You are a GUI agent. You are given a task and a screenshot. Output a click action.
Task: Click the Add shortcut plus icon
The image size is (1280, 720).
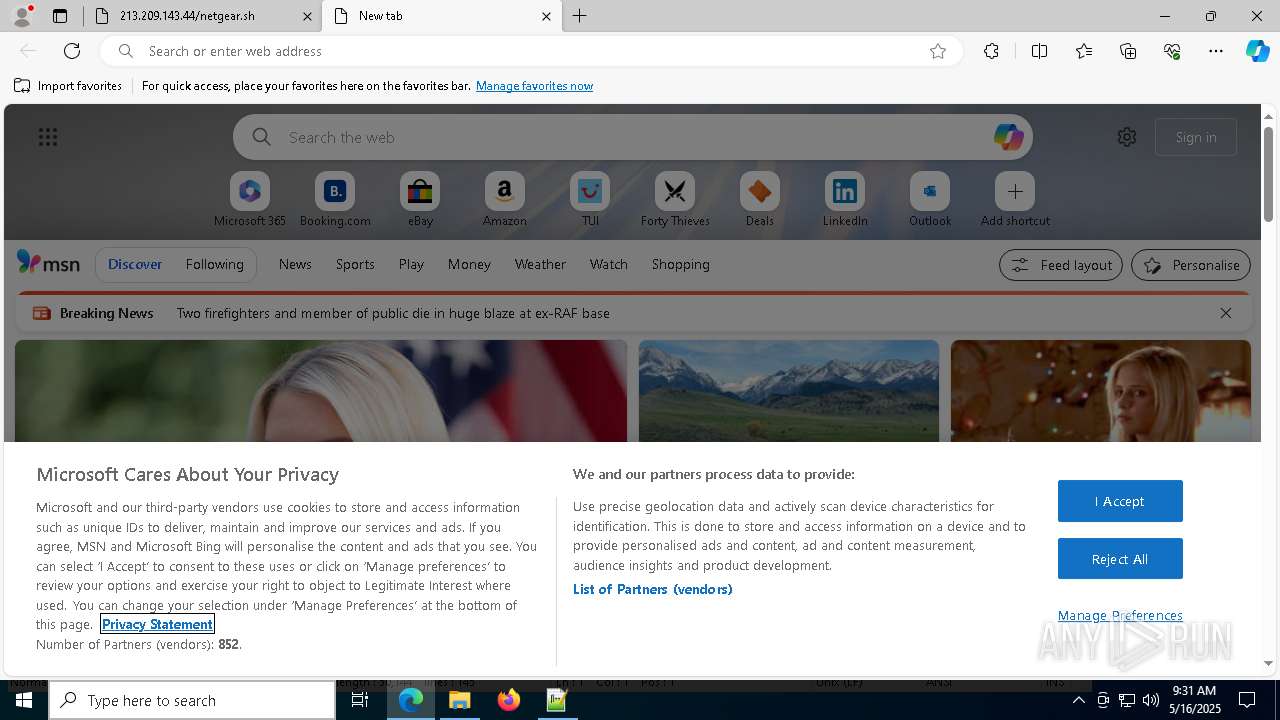click(x=1015, y=191)
